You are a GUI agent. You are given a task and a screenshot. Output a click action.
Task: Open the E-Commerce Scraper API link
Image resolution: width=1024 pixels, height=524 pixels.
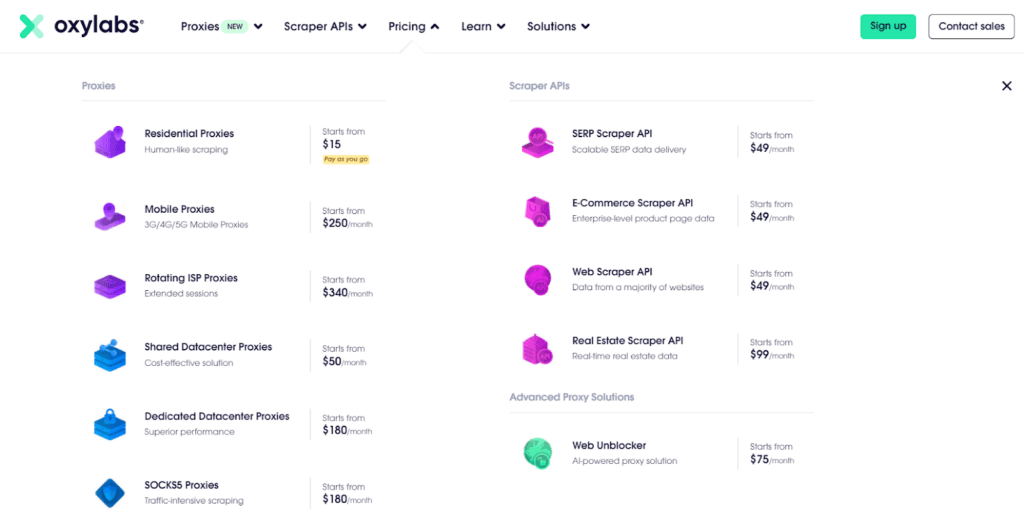pyautogui.click(x=632, y=203)
